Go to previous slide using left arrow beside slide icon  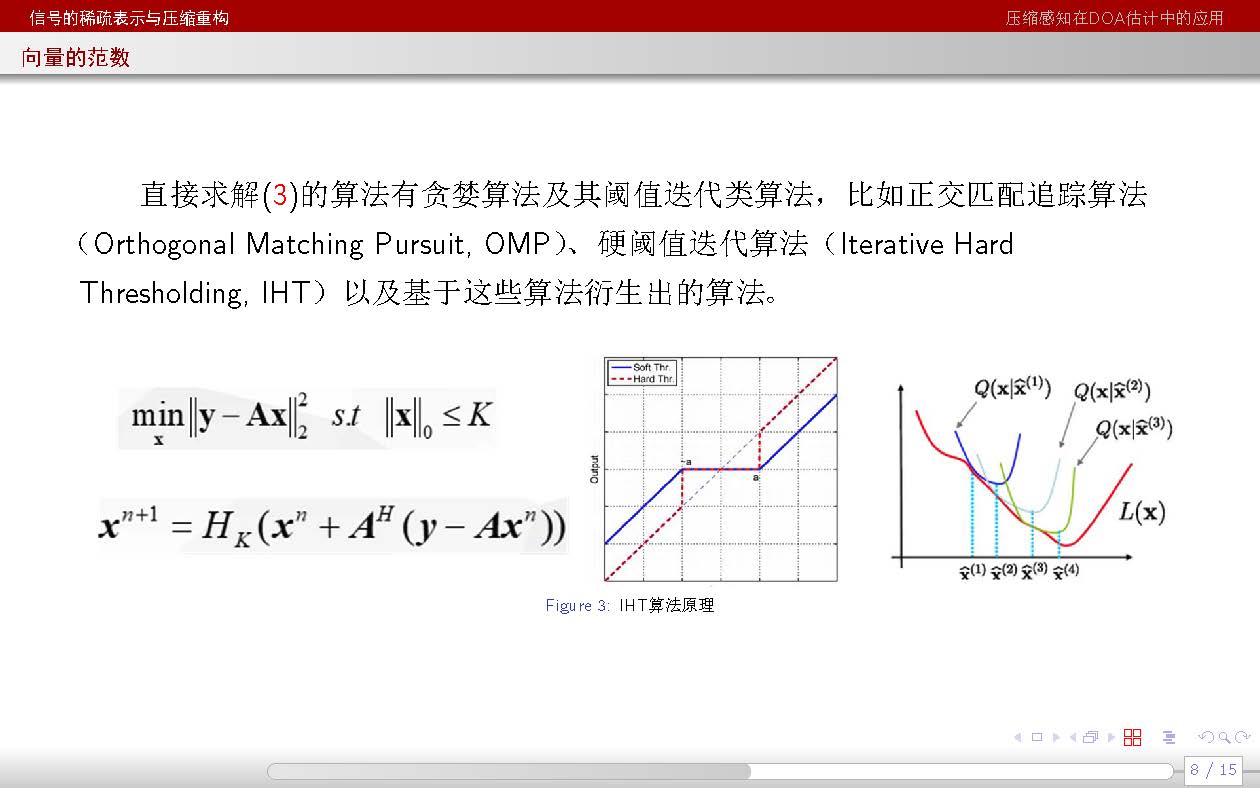pyautogui.click(x=1018, y=737)
